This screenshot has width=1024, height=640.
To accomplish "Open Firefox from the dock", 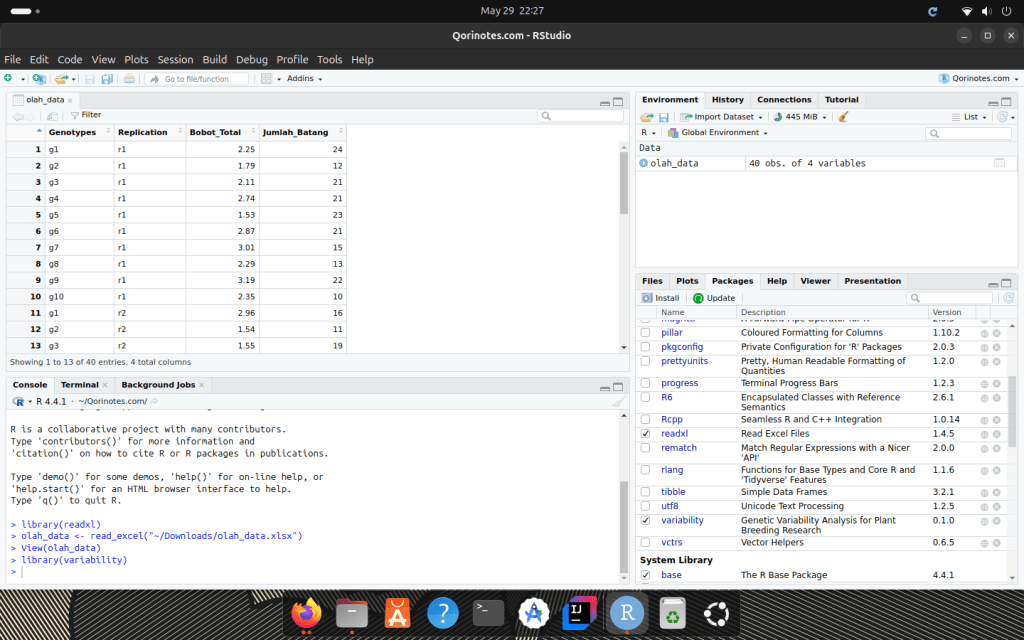I will [x=306, y=612].
